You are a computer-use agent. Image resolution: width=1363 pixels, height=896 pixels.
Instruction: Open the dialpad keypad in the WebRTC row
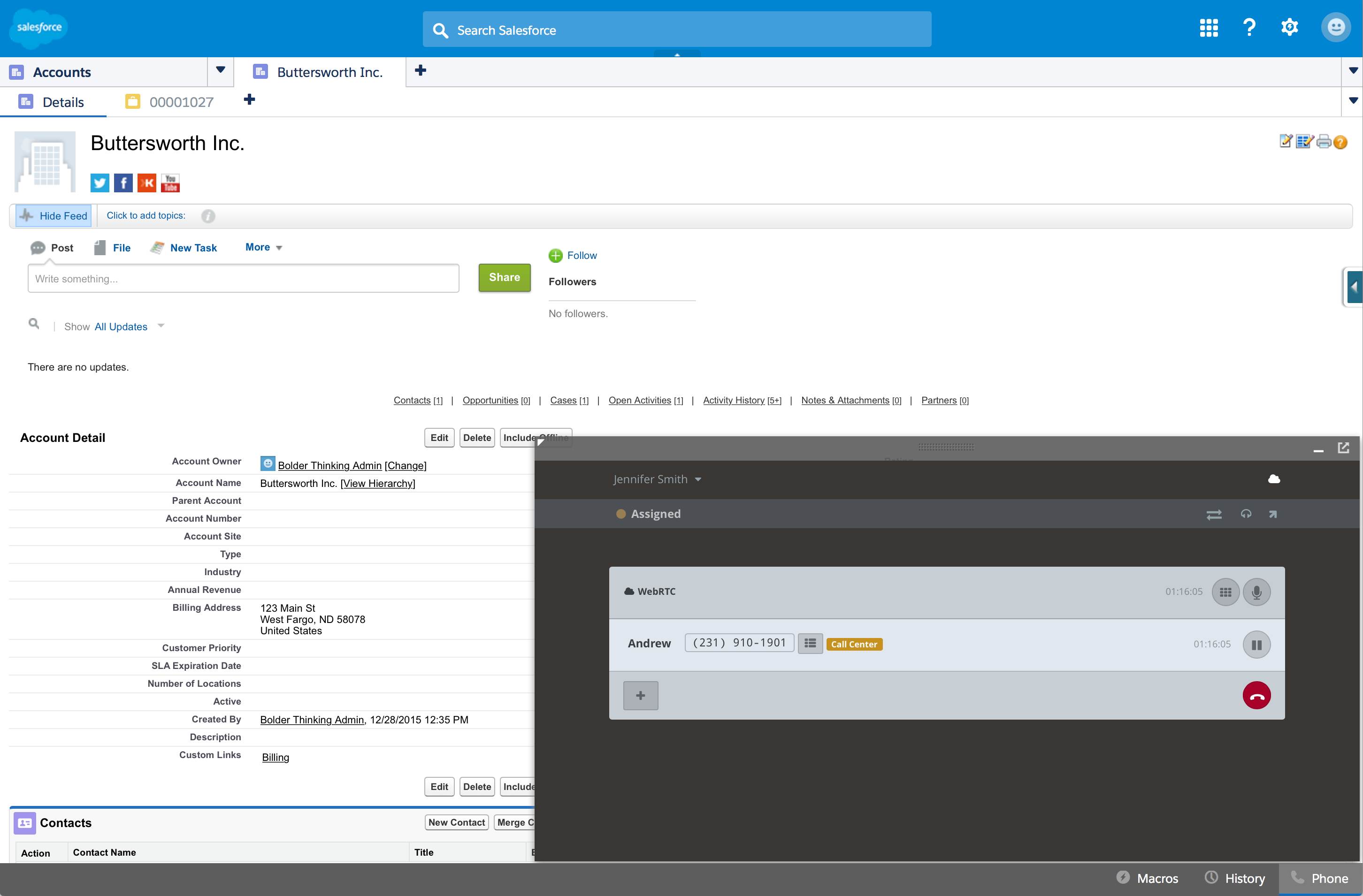[1225, 592]
